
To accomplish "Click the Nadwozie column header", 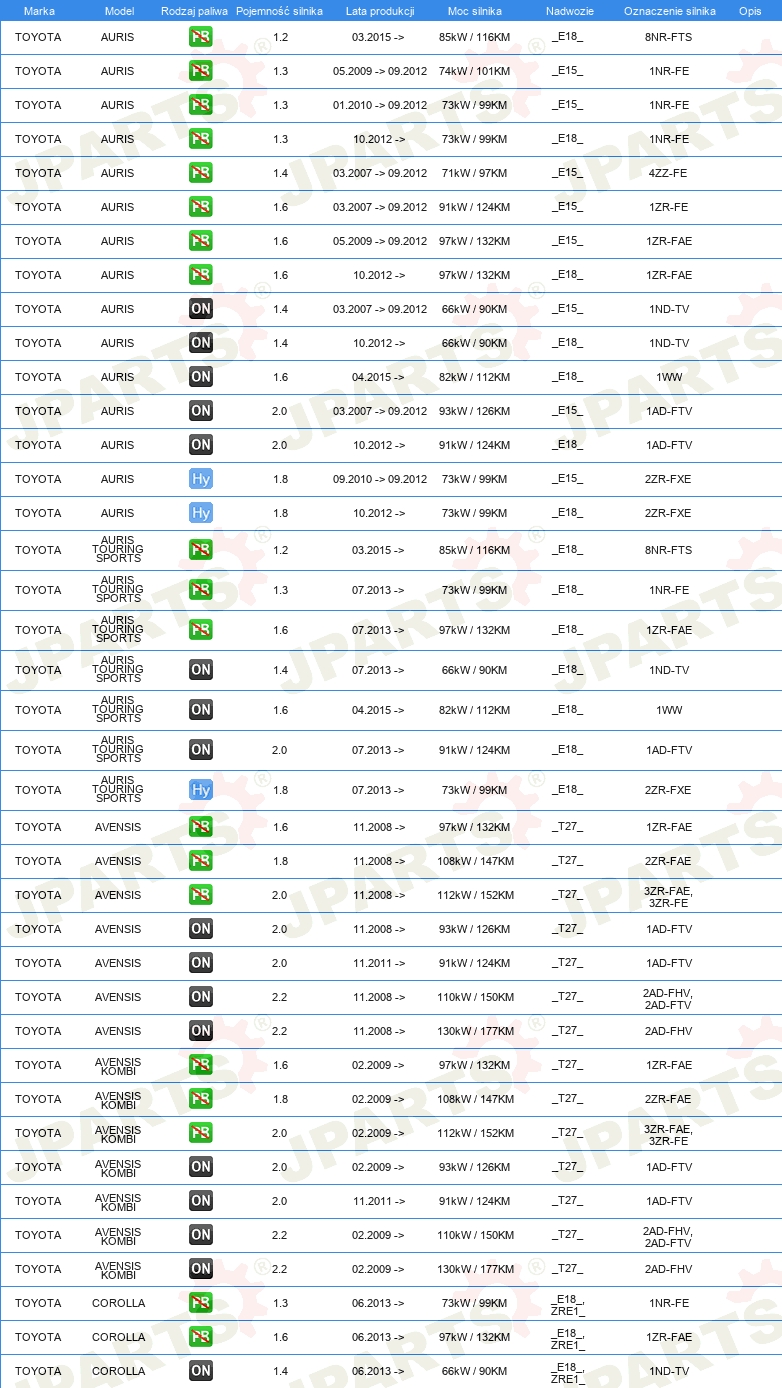I will [x=570, y=11].
